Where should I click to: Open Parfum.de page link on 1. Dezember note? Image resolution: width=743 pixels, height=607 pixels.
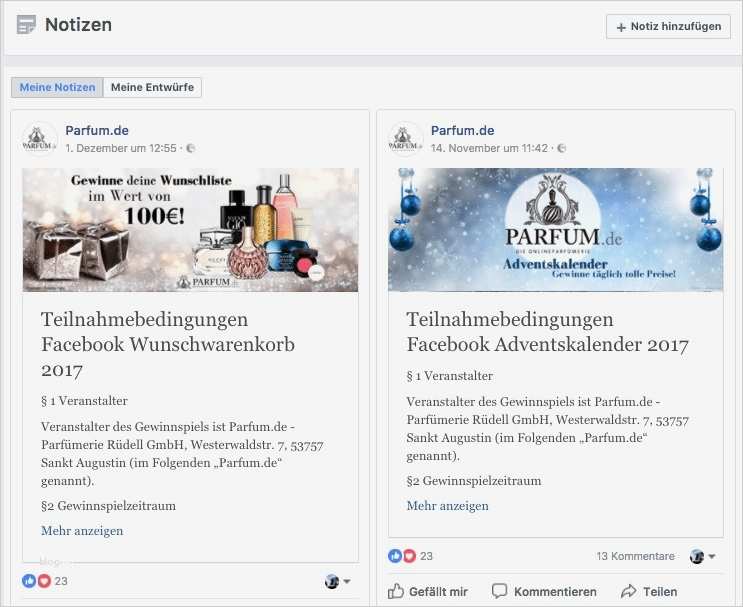[x=97, y=130]
